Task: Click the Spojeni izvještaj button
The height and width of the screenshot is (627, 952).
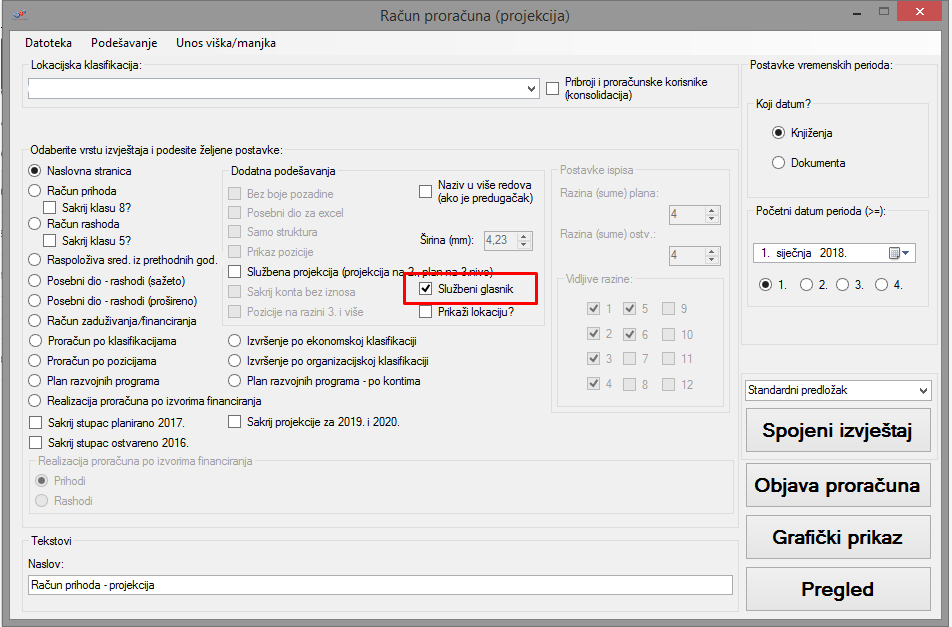Action: (838, 431)
